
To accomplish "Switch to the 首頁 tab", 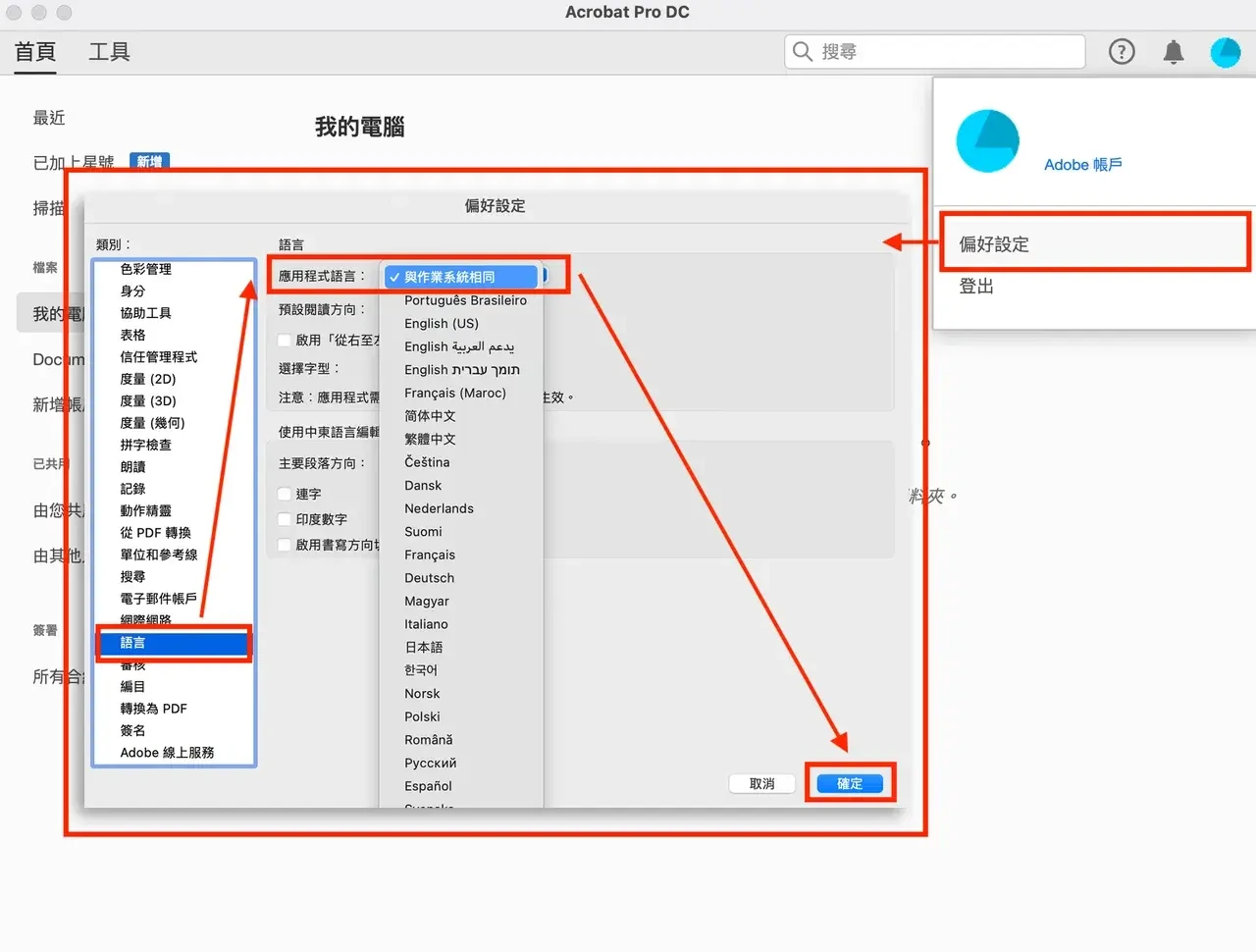I will [35, 51].
